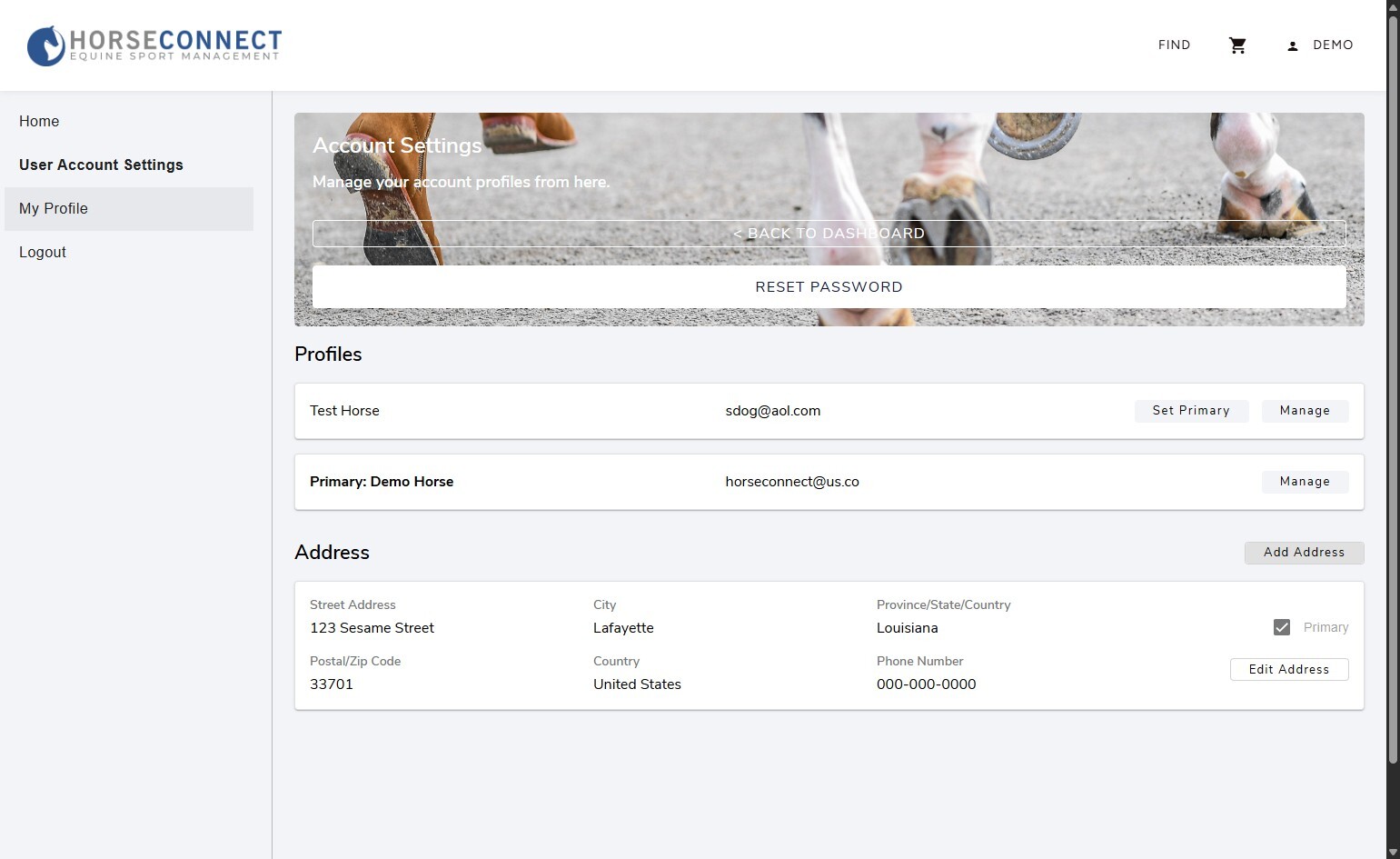Click Back to Dashboard button

coord(829,234)
